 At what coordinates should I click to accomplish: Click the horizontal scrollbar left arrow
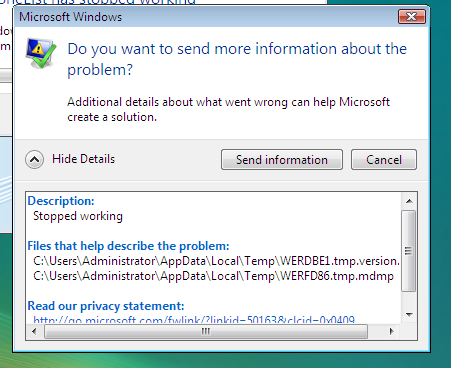pos(34,331)
